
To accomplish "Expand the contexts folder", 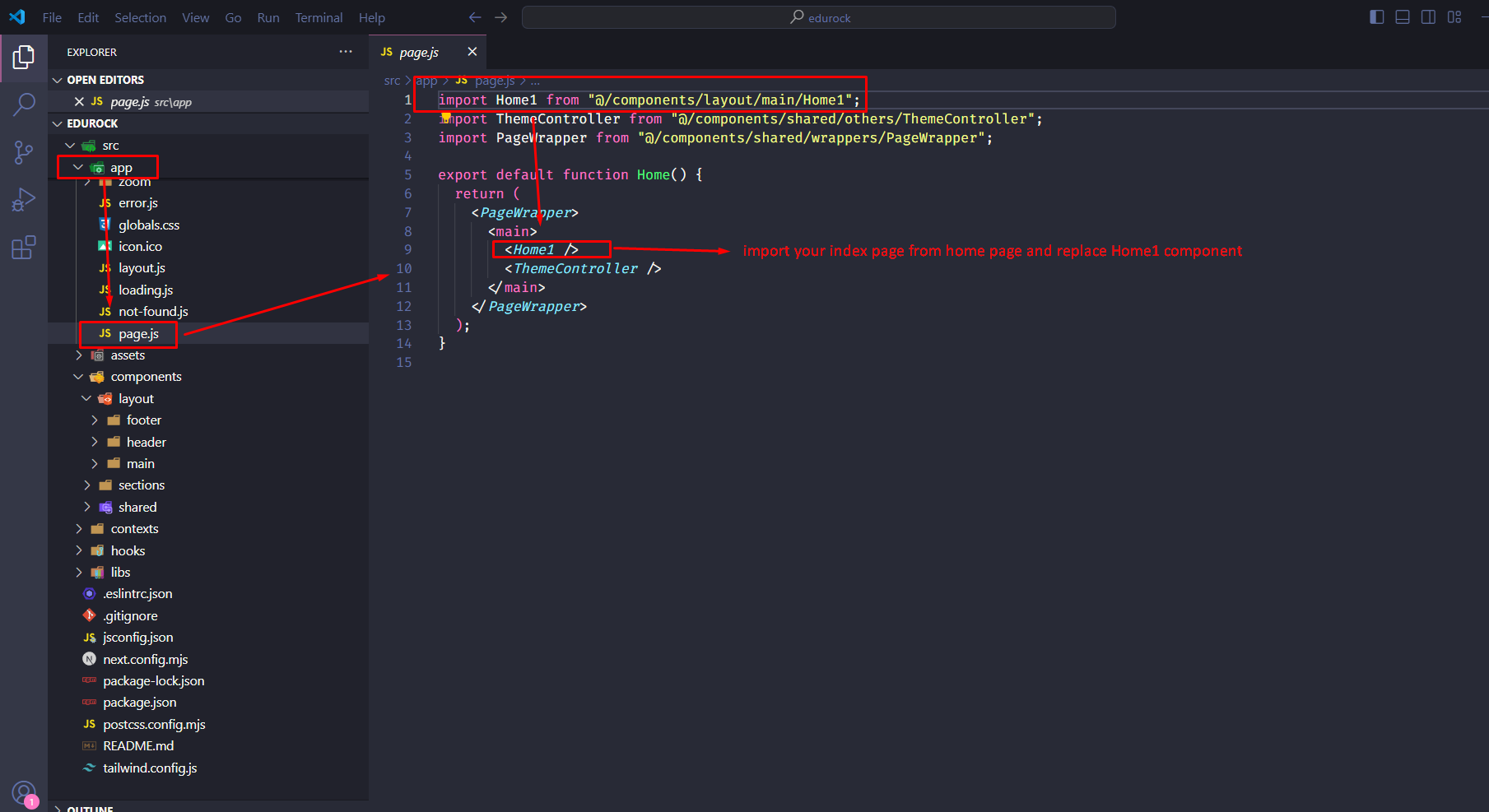I will [79, 528].
